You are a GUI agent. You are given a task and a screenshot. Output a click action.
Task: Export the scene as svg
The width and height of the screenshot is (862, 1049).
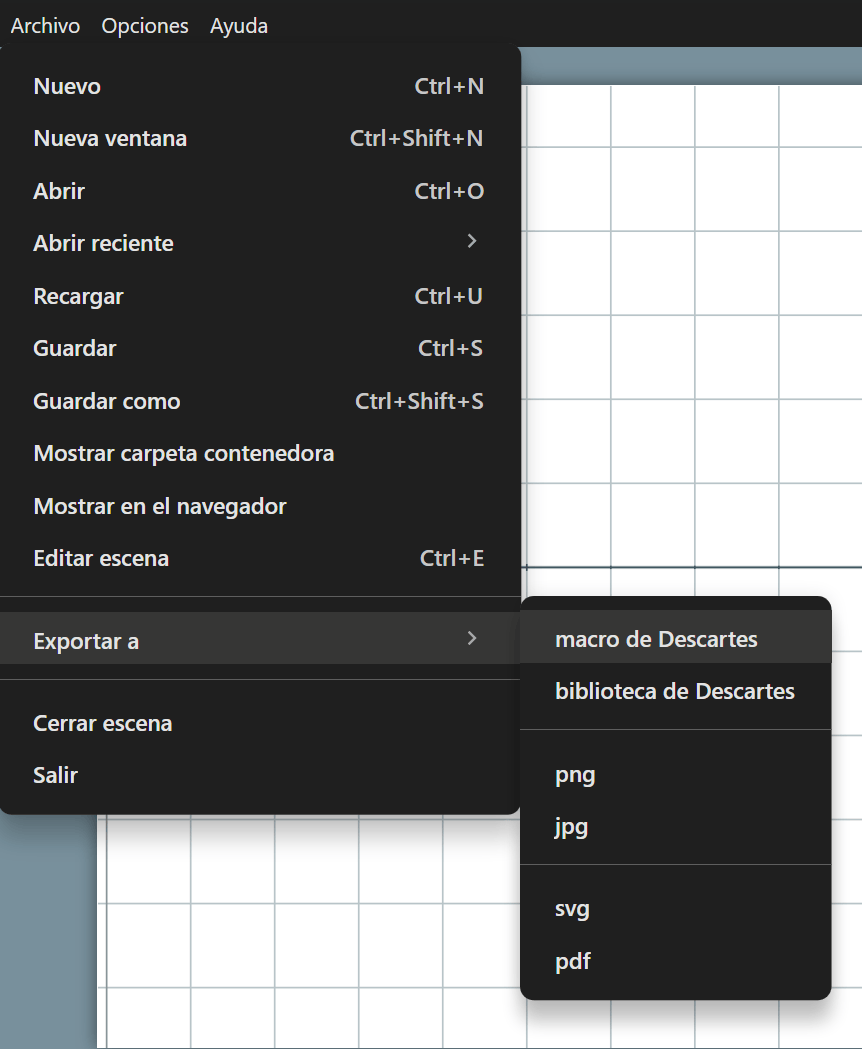pyautogui.click(x=572, y=910)
